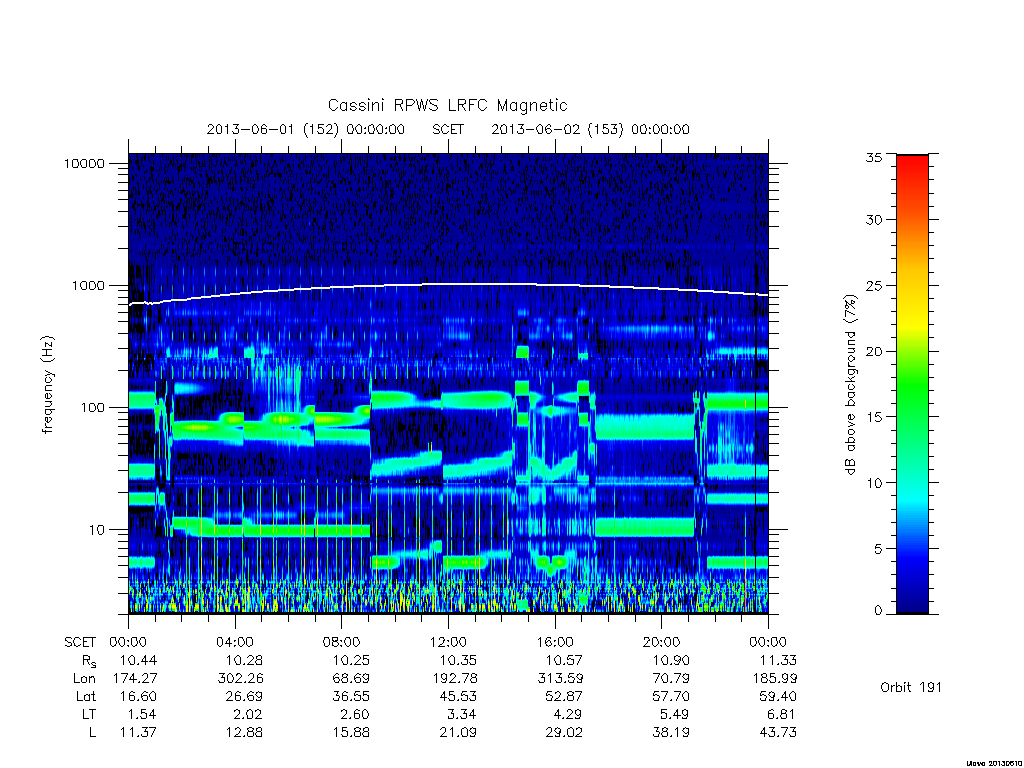Click "dB above background (7%)" color bar label
The width and height of the screenshot is (1024, 768).
(x=850, y=385)
